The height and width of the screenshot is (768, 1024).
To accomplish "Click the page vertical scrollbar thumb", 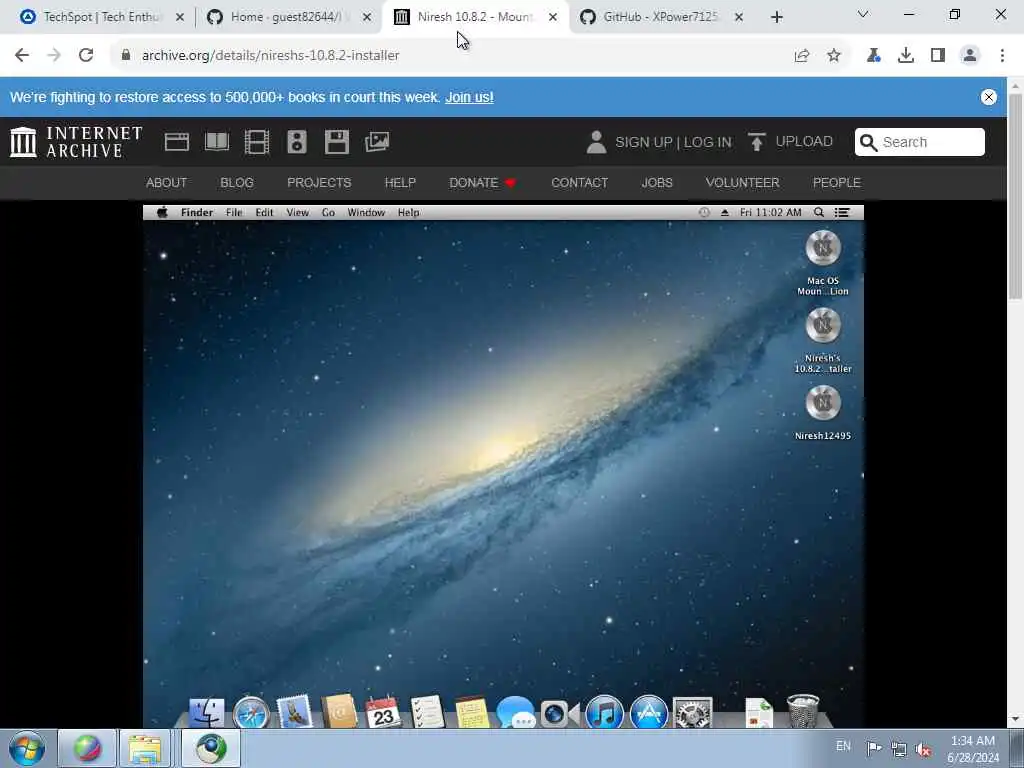I will [1016, 196].
